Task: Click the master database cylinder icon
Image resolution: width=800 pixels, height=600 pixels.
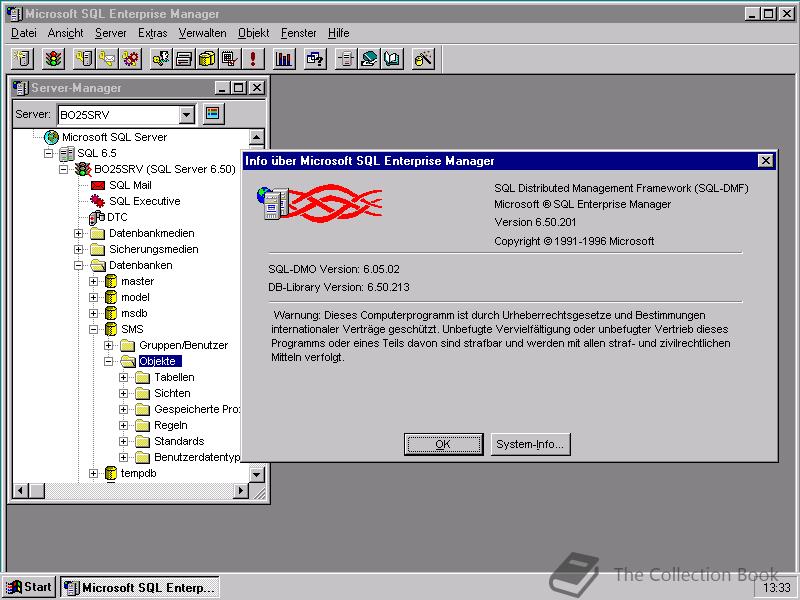Action: click(111, 281)
